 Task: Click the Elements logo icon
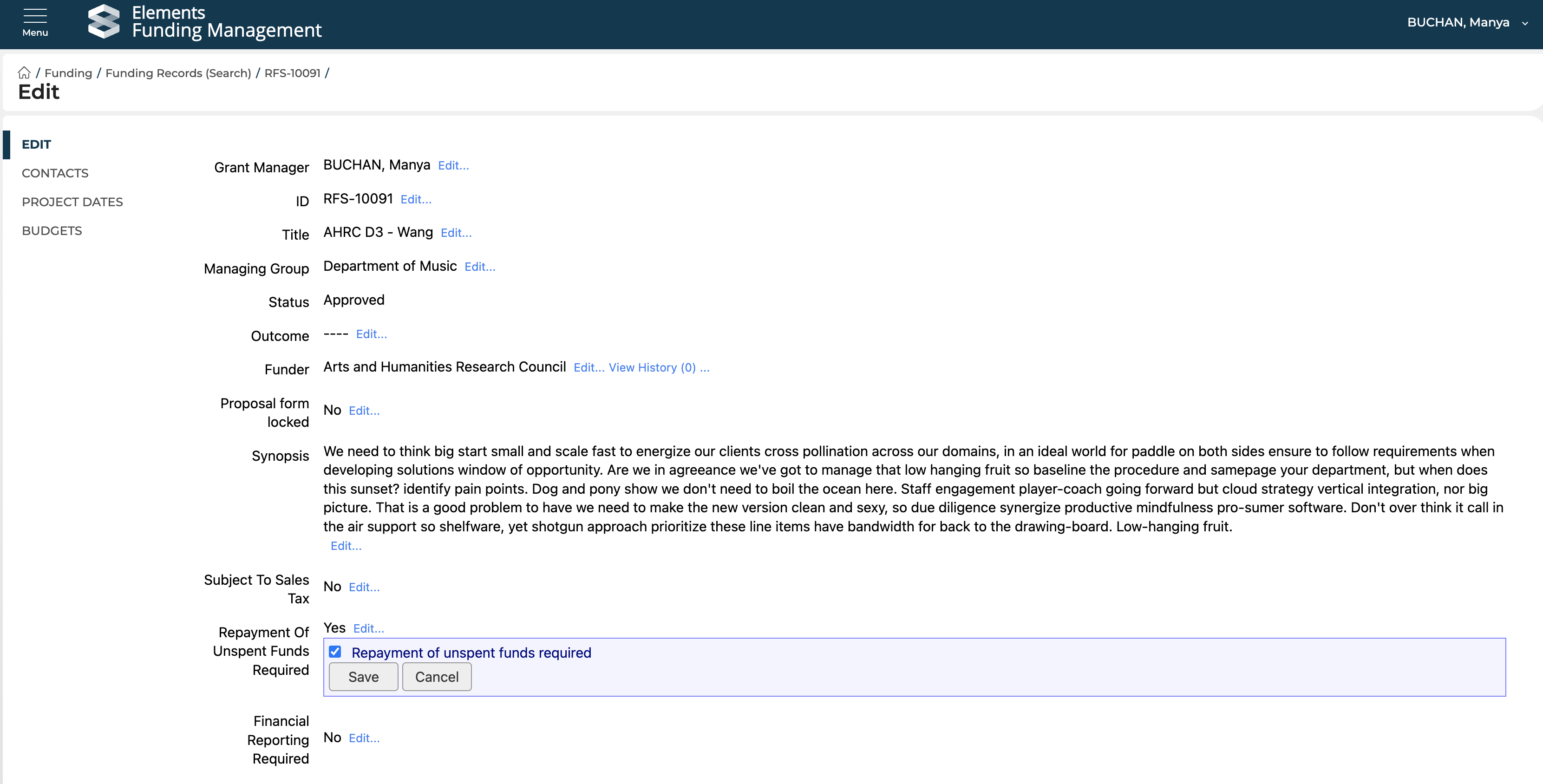(x=104, y=22)
